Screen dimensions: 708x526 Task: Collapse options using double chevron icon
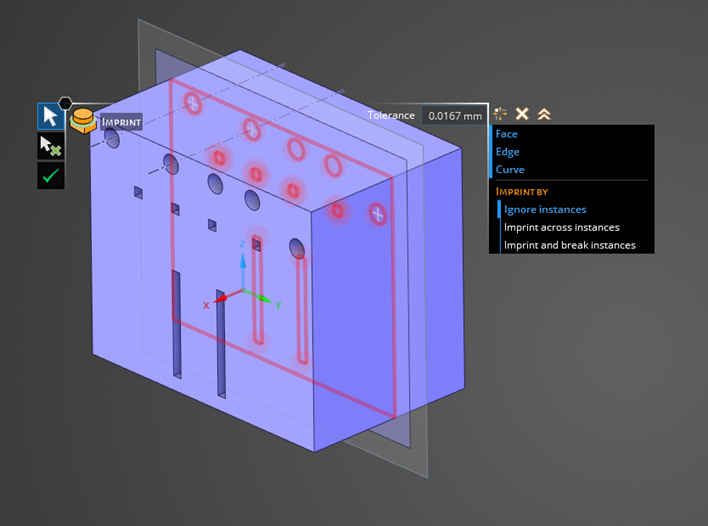pyautogui.click(x=544, y=114)
